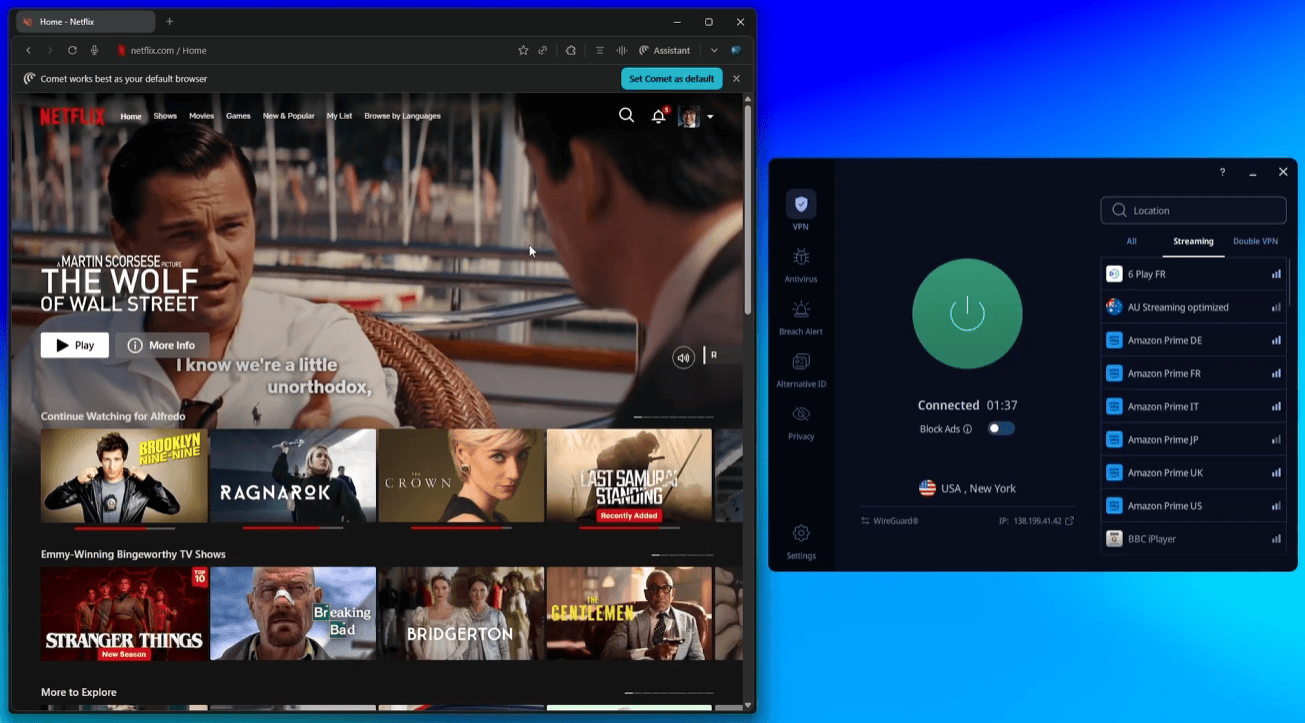This screenshot has width=1305, height=723.
Task: Open Browse by Languages menu
Action: click(x=402, y=116)
